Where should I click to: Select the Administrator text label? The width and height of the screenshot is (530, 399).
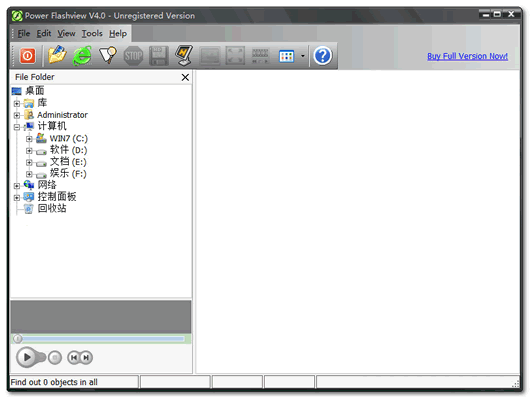[x=62, y=115]
